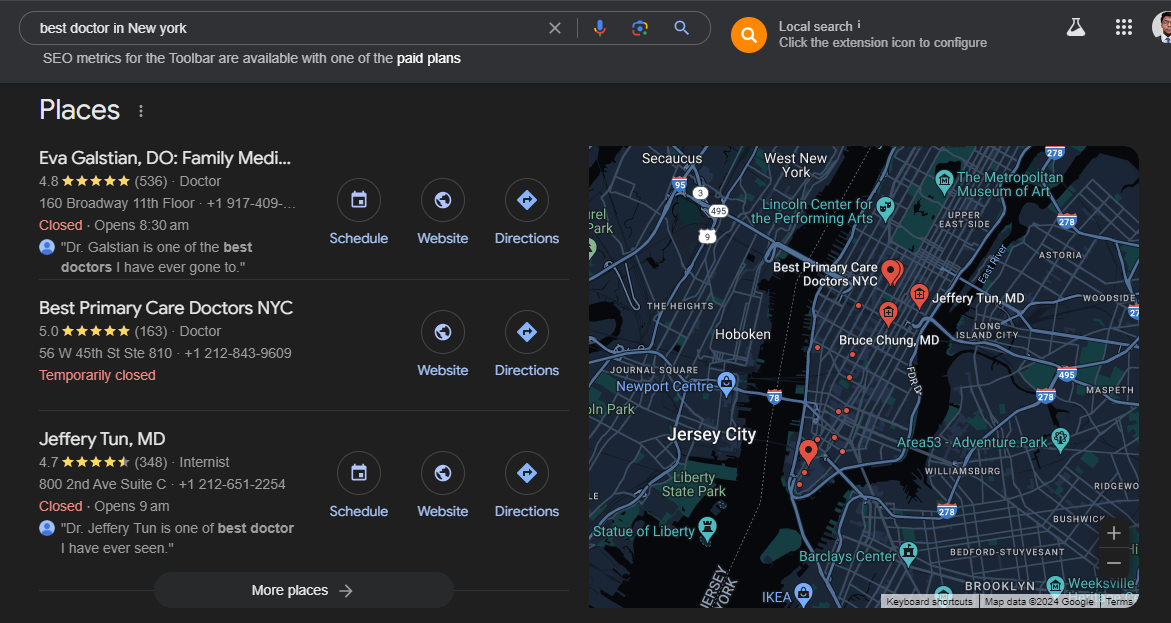This screenshot has width=1171, height=623.
Task: Click Statue of Liberty map marker
Action: pyautogui.click(x=707, y=527)
